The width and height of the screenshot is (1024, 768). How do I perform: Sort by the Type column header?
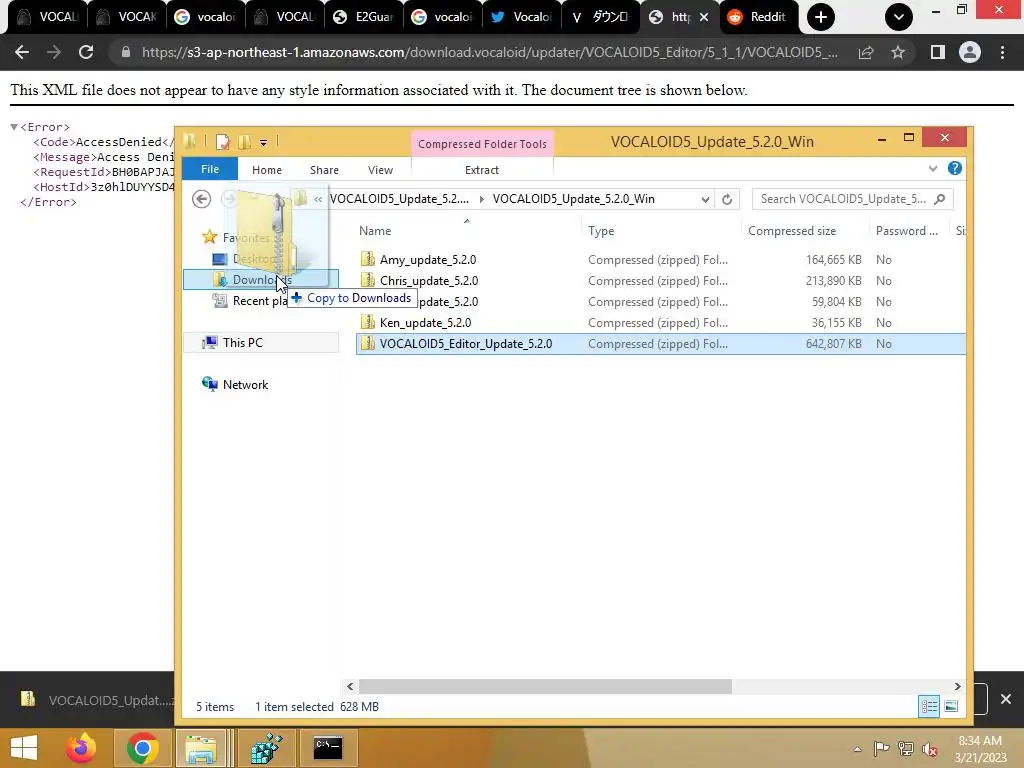601,231
